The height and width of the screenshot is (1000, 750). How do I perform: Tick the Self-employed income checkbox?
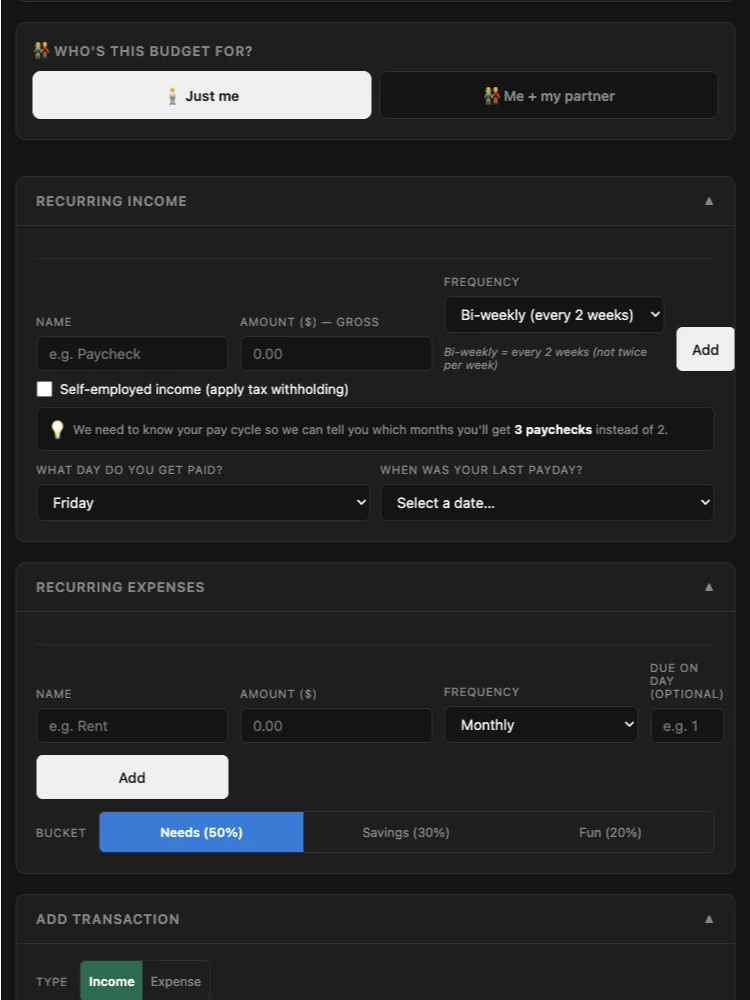[x=44, y=389]
